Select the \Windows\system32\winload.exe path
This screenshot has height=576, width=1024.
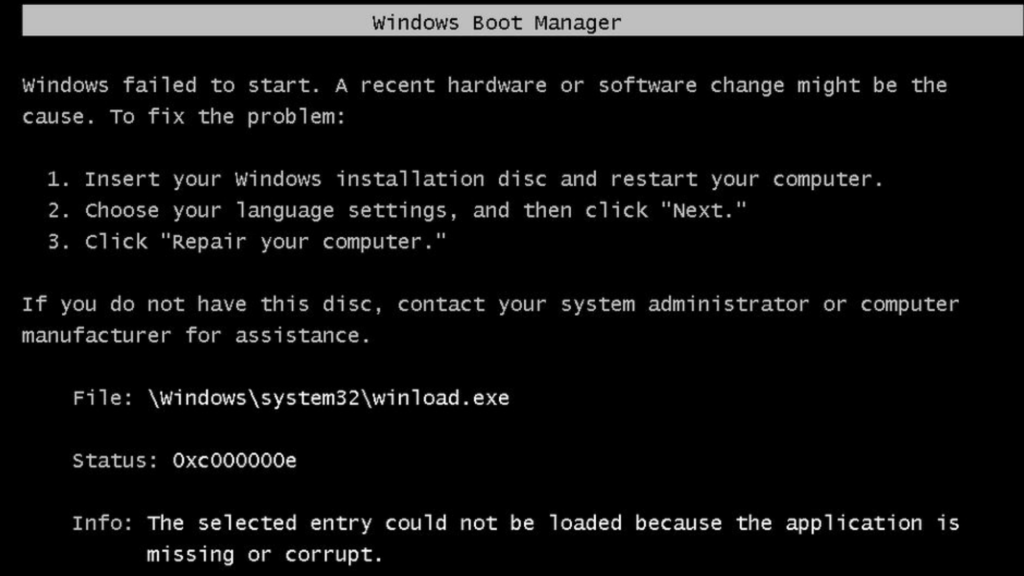pyautogui.click(x=328, y=398)
